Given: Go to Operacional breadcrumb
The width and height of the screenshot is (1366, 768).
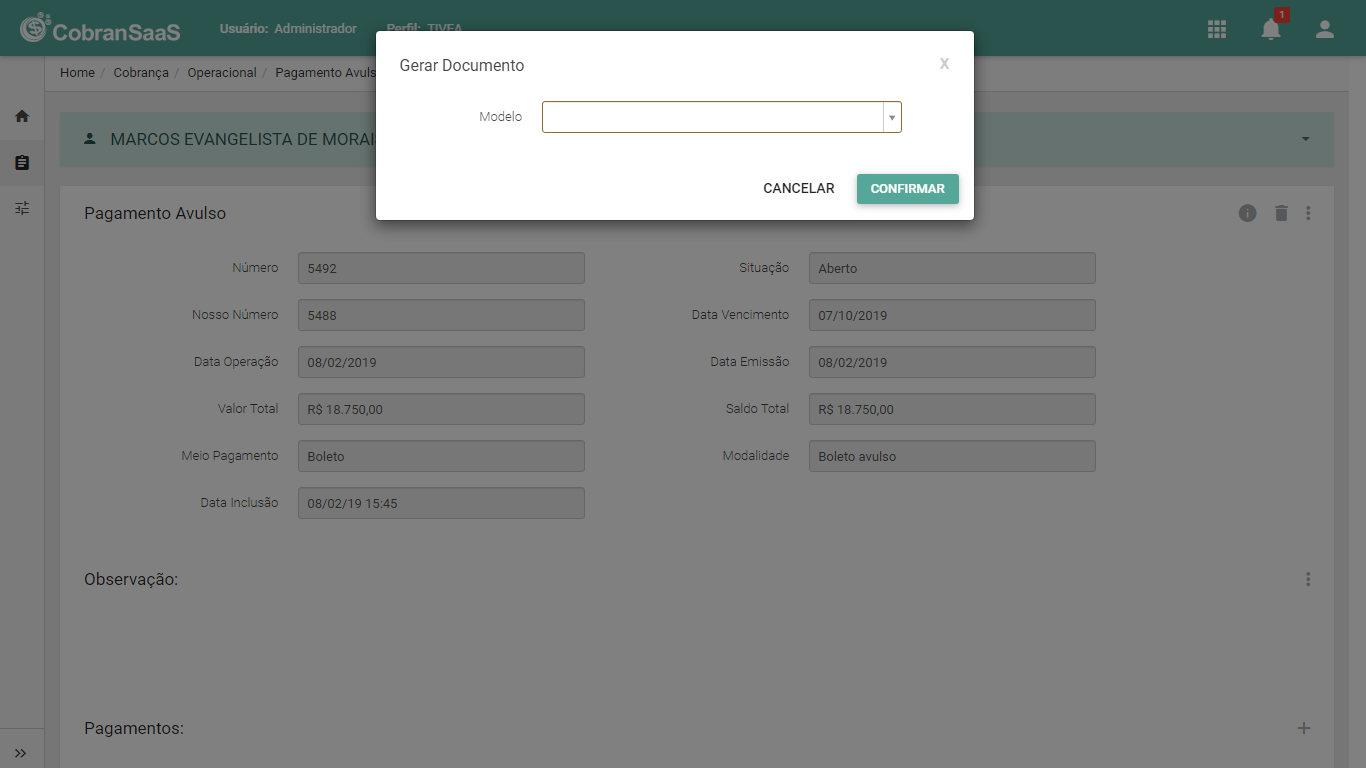Looking at the screenshot, I should 222,73.
